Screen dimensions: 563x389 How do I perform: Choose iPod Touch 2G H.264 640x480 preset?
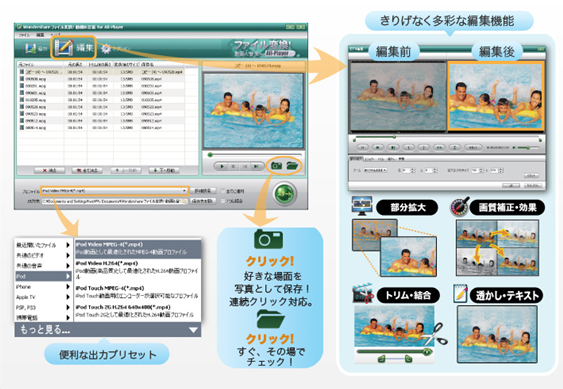coord(138,311)
